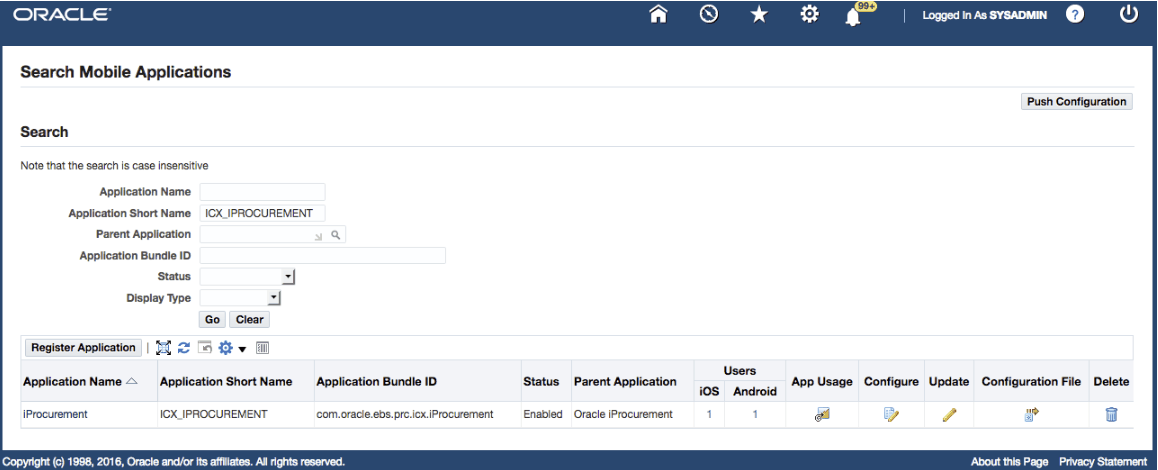This screenshot has height=470, width=1158.
Task: Click the Logout power icon
Action: [x=1128, y=14]
